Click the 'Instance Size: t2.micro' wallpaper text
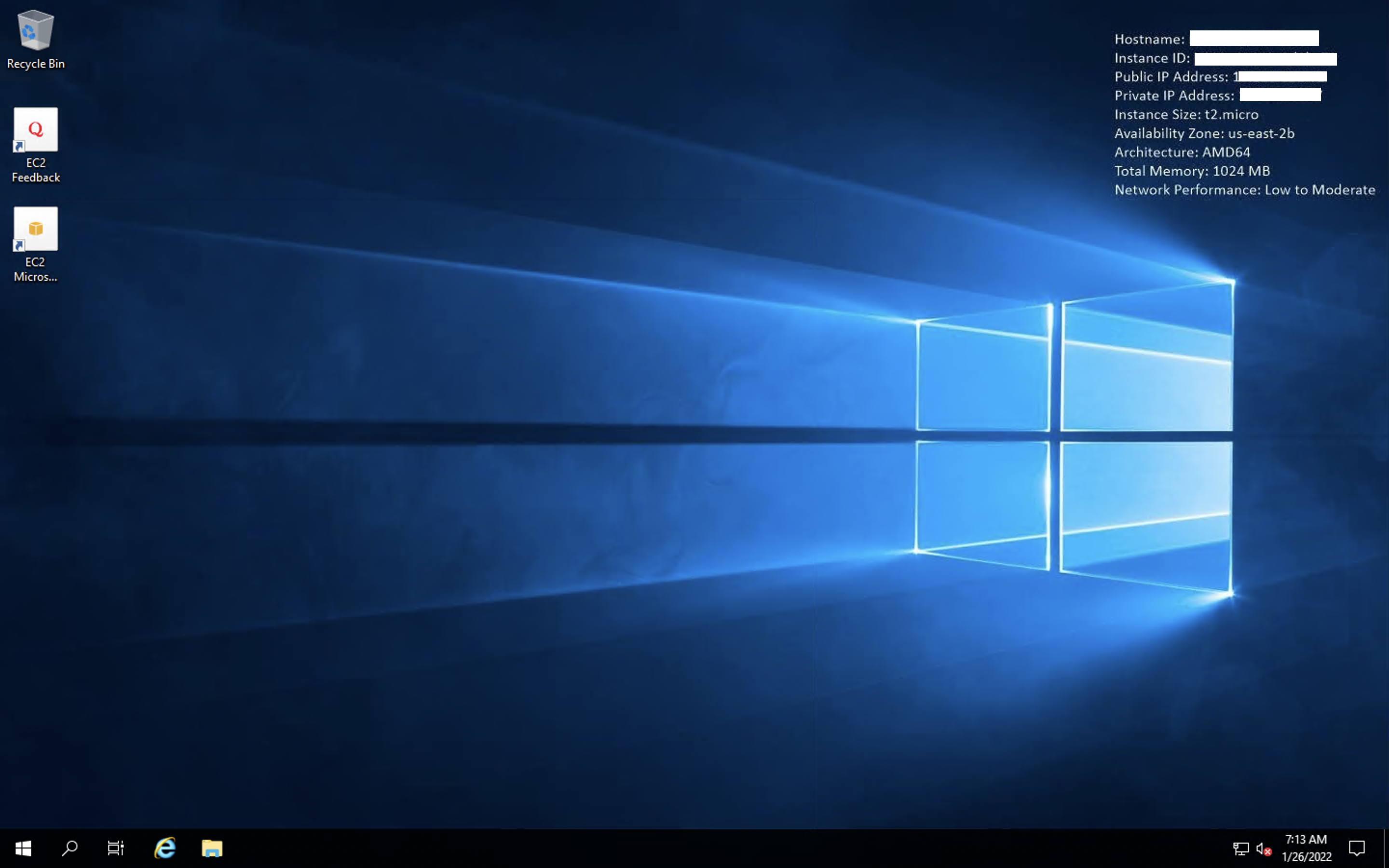 tap(1186, 114)
